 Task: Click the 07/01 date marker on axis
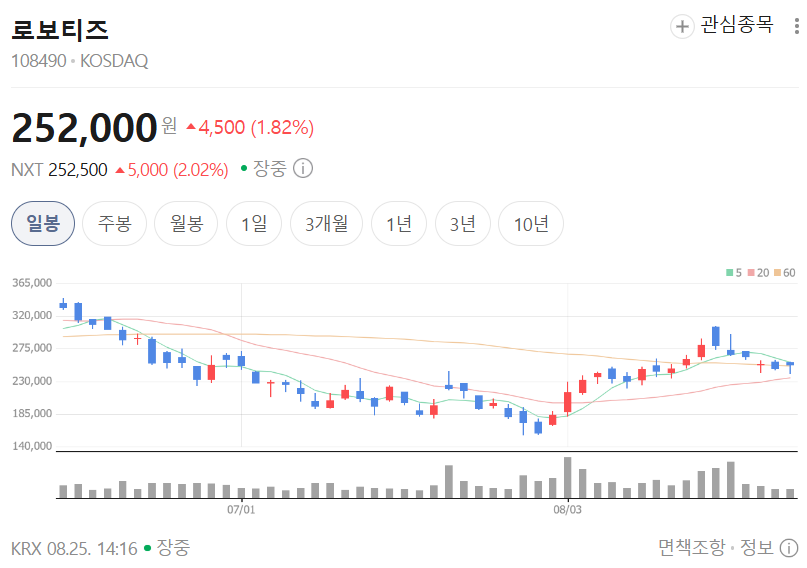tap(241, 510)
